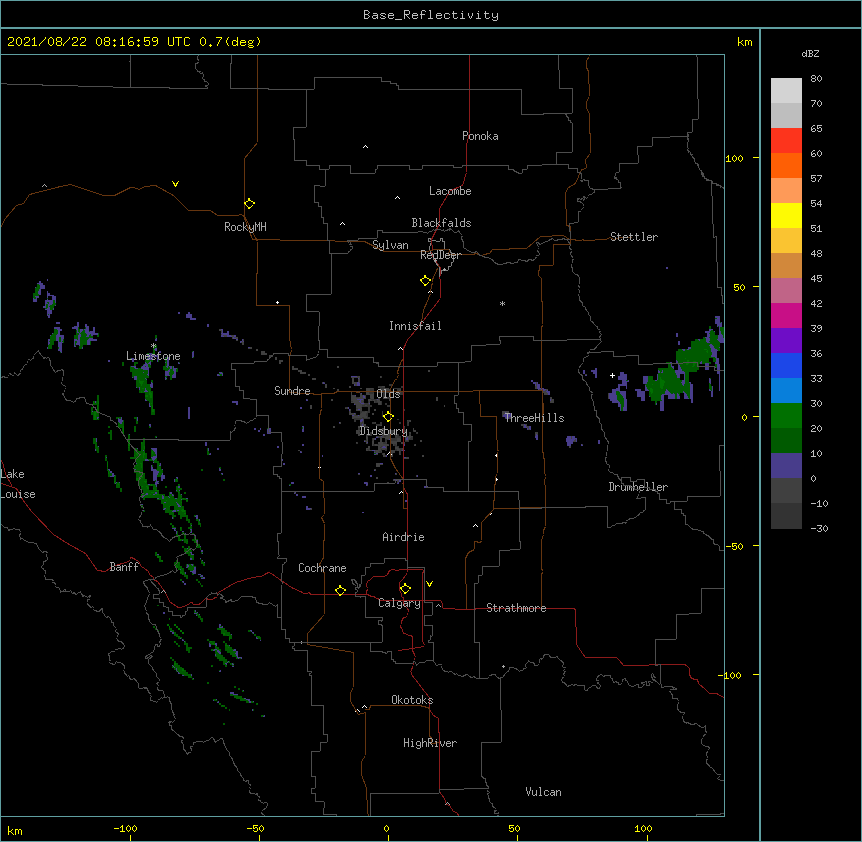Click the RedDeer city label
Viewport: 862px width, 842px height.
(440, 255)
